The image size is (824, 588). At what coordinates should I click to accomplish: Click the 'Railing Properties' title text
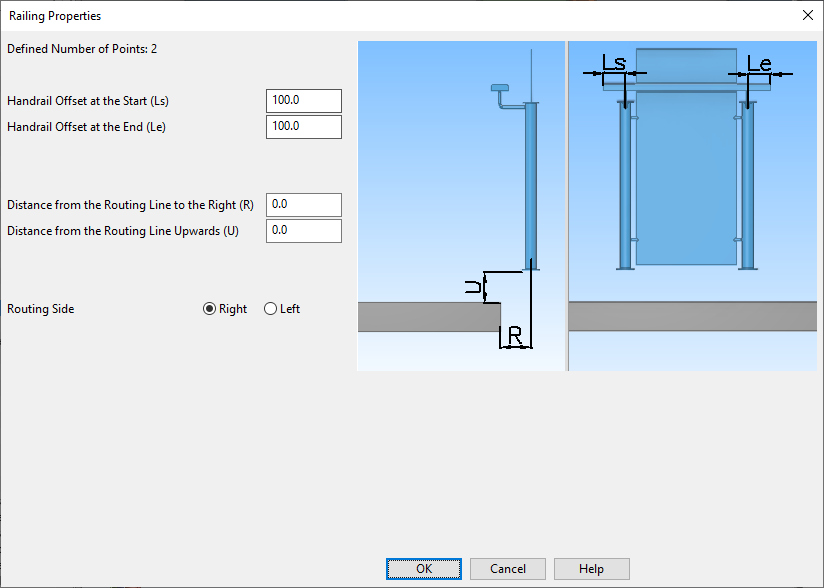tap(55, 16)
